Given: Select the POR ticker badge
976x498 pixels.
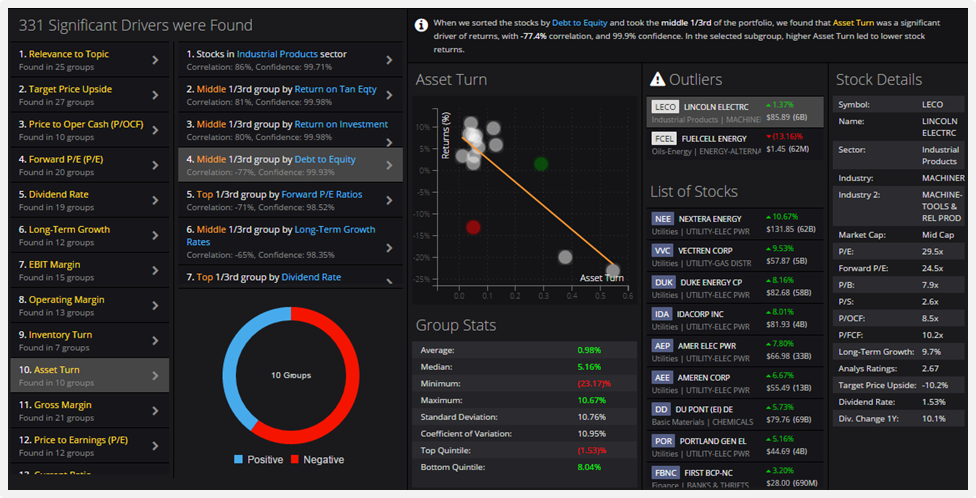Looking at the screenshot, I should (663, 441).
